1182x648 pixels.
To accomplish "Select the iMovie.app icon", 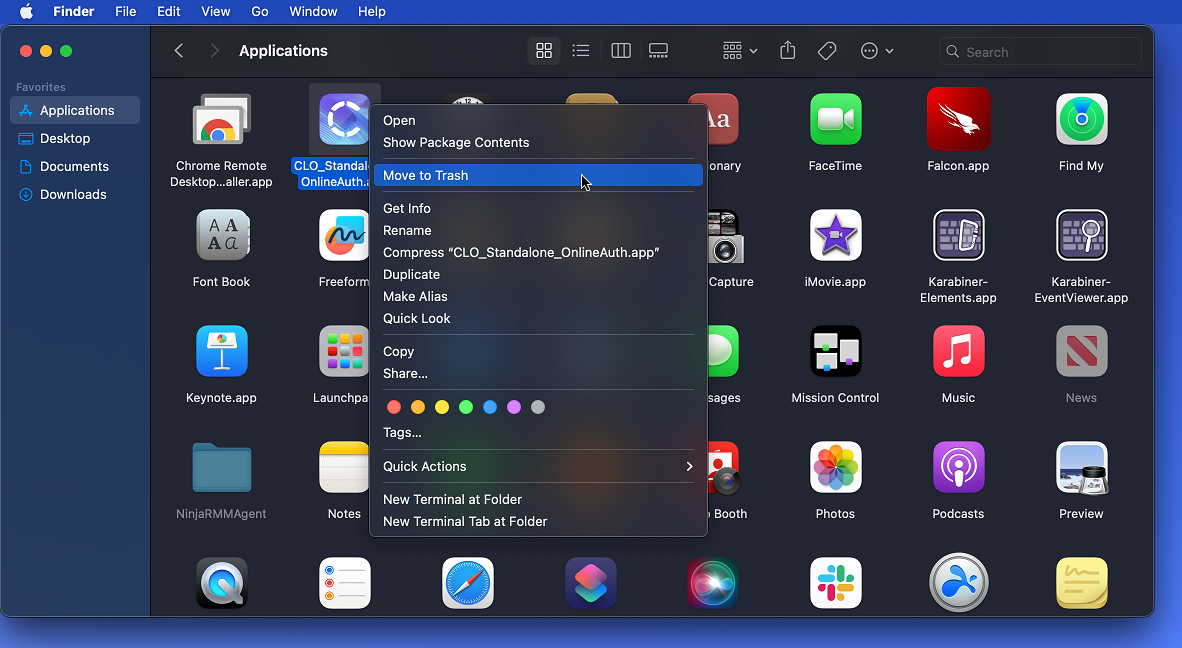I will pyautogui.click(x=835, y=235).
